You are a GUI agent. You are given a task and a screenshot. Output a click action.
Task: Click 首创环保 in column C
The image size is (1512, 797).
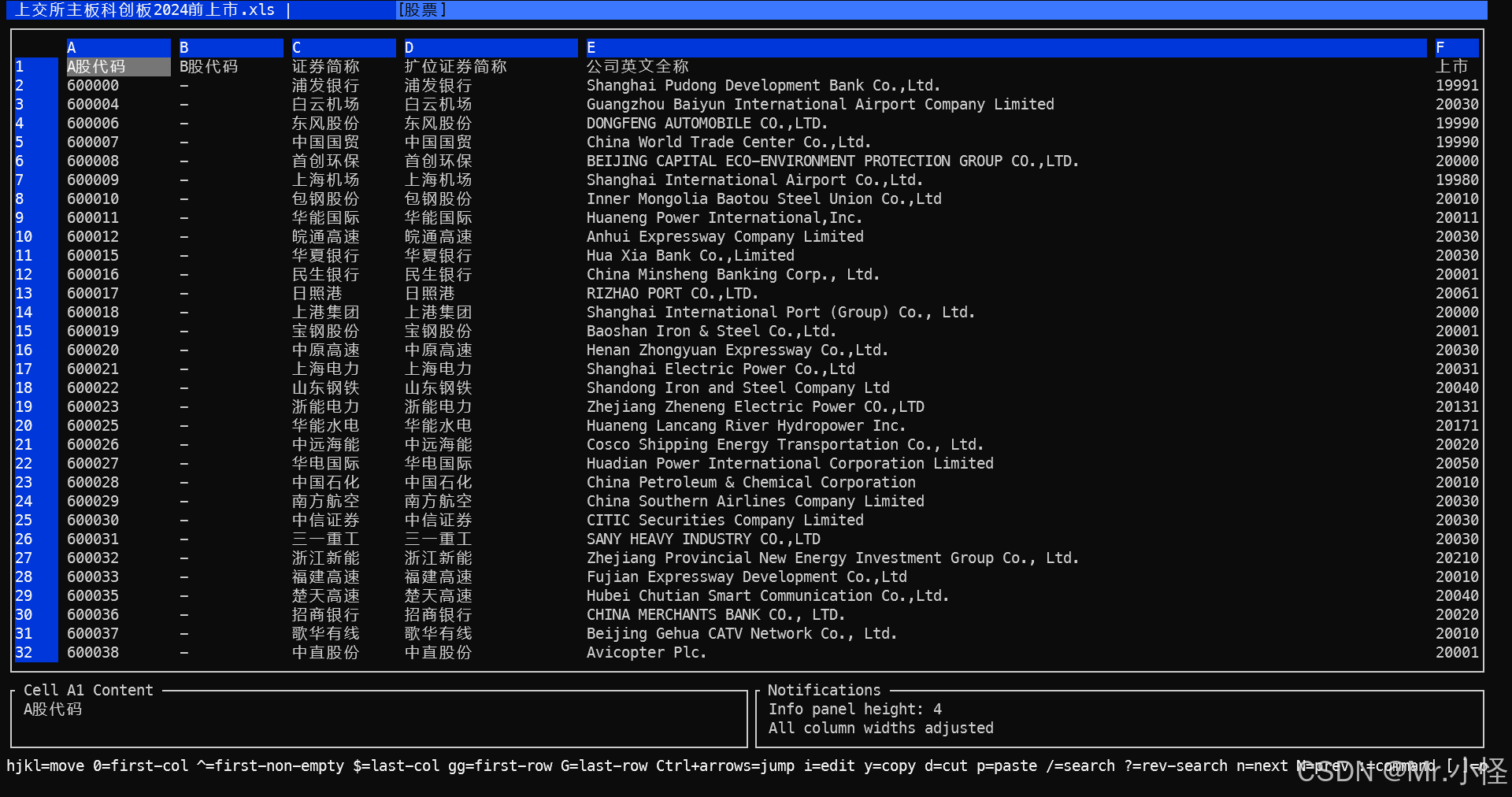[x=326, y=161]
